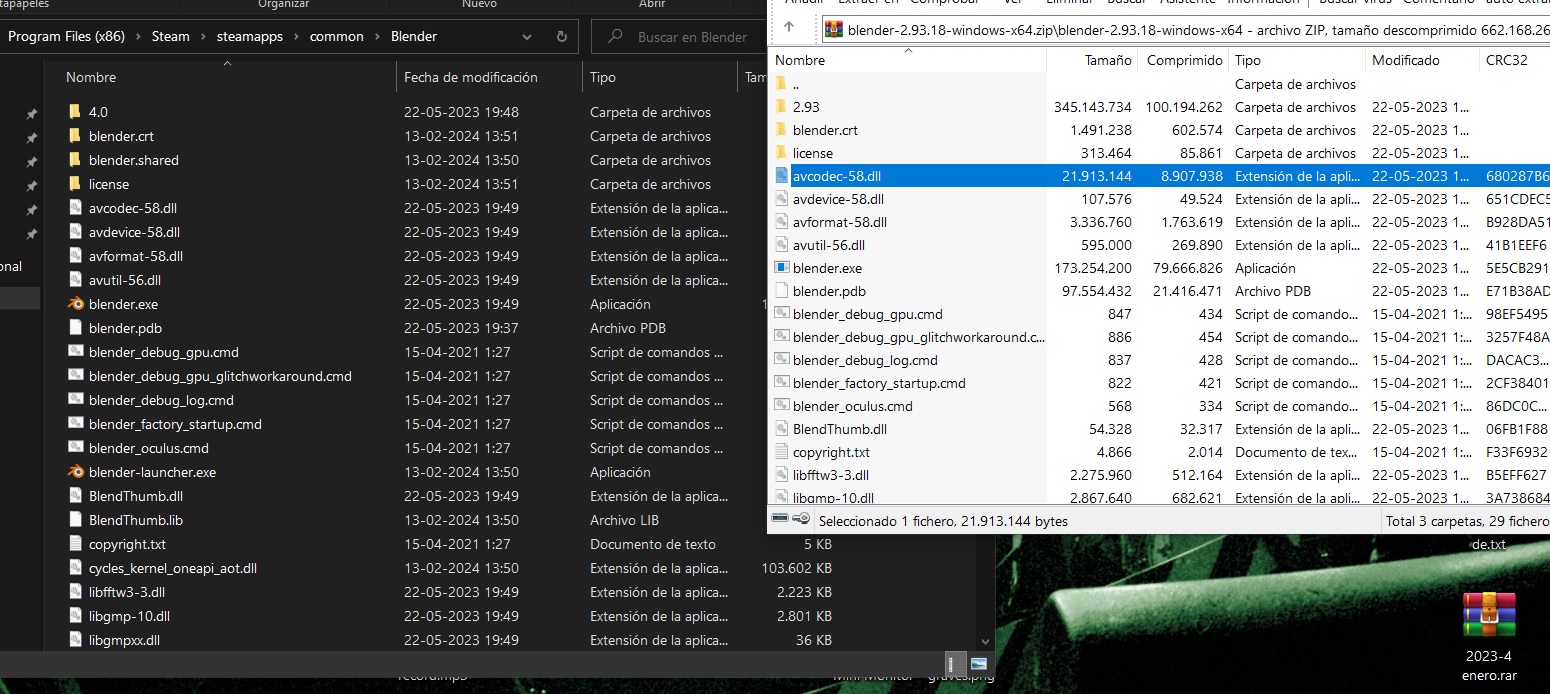Click the common breadcrumb segment

pos(337,36)
